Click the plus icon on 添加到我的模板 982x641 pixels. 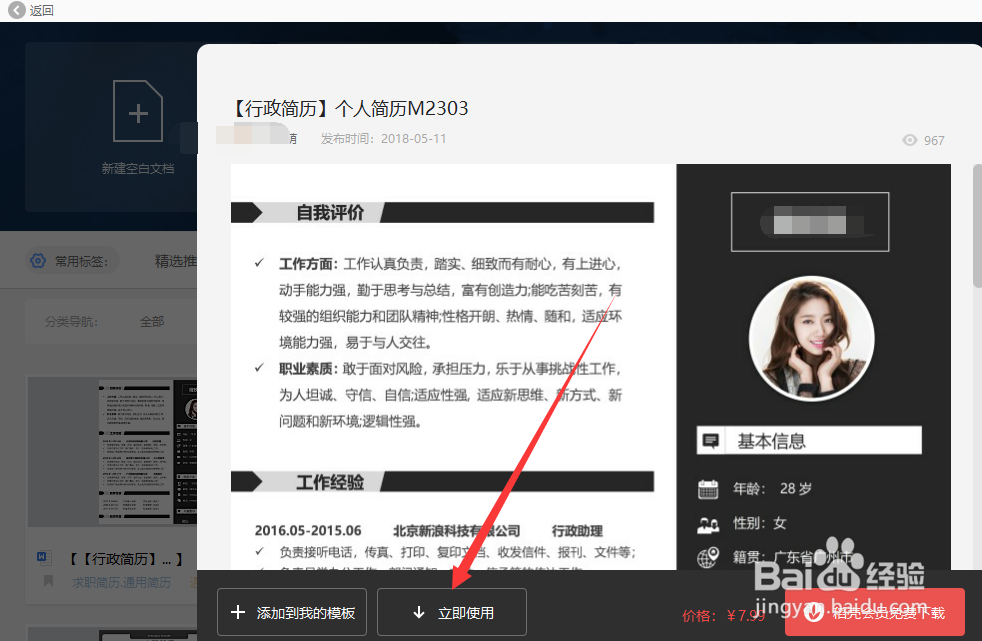[237, 612]
